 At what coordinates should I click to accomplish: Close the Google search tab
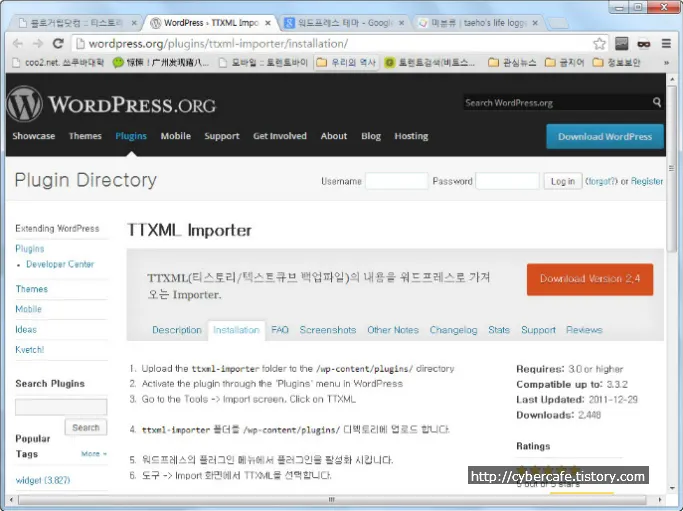pyautogui.click(x=401, y=23)
